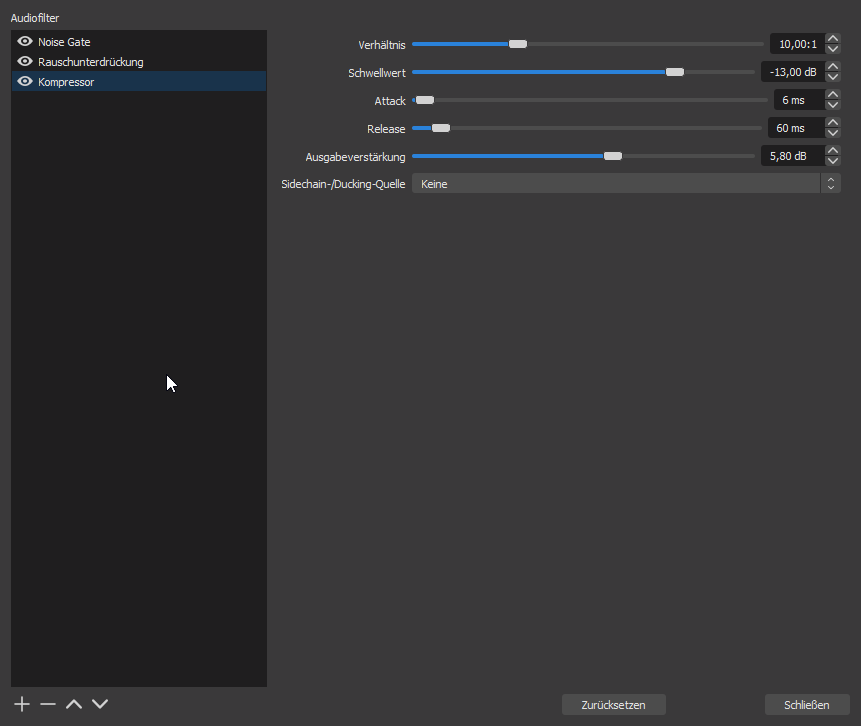This screenshot has height=726, width=861.
Task: Select Rauschunterdrückung in the filter list
Action: [x=90, y=62]
